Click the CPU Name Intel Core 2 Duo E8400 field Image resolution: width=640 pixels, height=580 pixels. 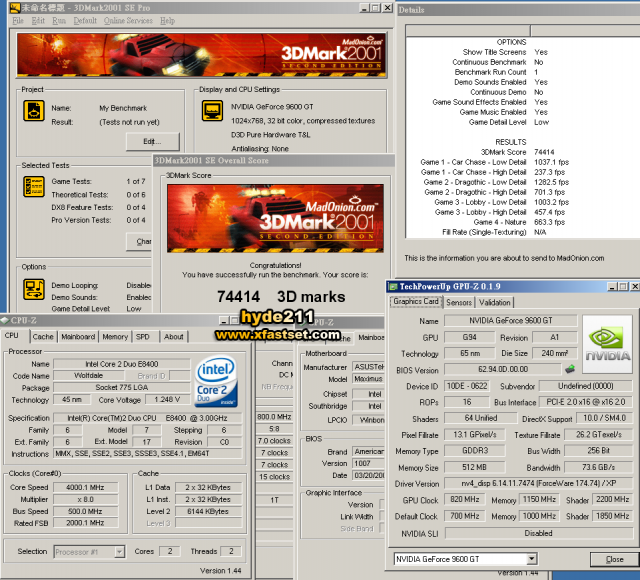[122, 364]
